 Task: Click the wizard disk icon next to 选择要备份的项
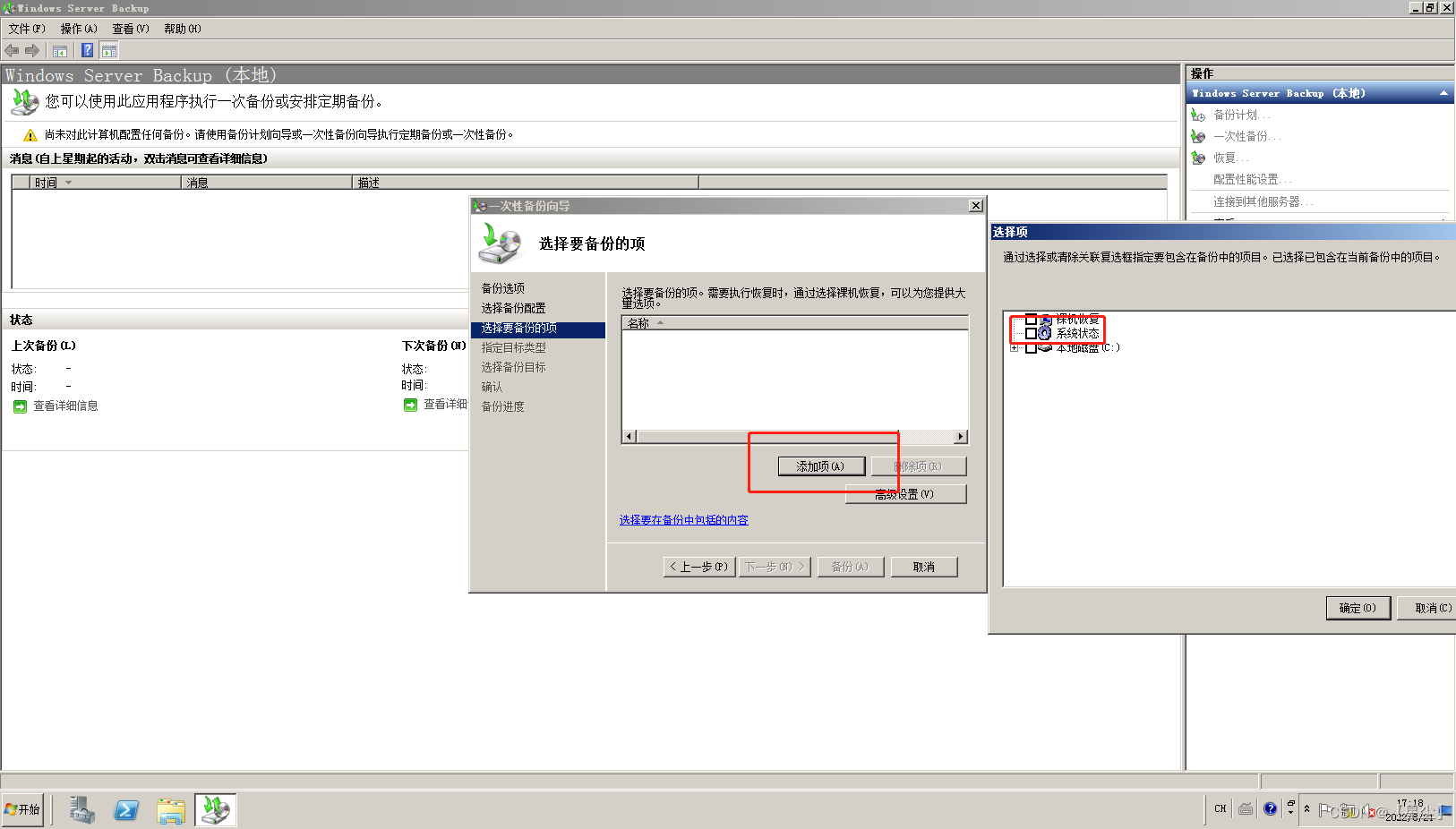pos(500,244)
